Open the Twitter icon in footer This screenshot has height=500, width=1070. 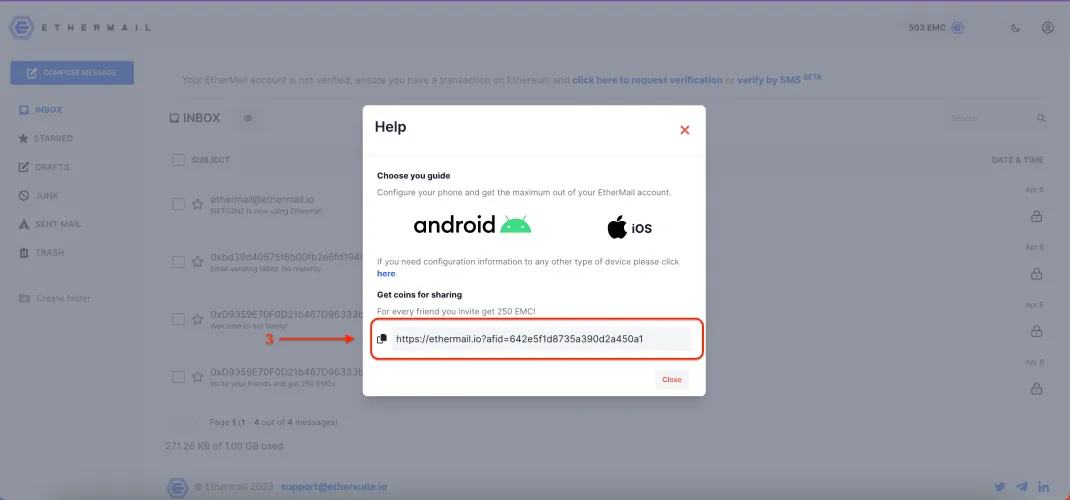click(x=1000, y=487)
